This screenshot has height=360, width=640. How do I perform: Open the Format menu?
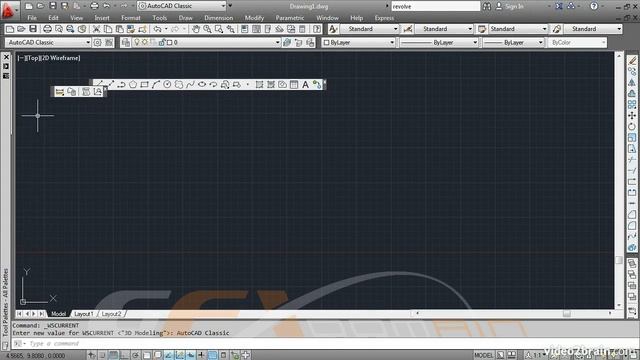click(x=131, y=18)
